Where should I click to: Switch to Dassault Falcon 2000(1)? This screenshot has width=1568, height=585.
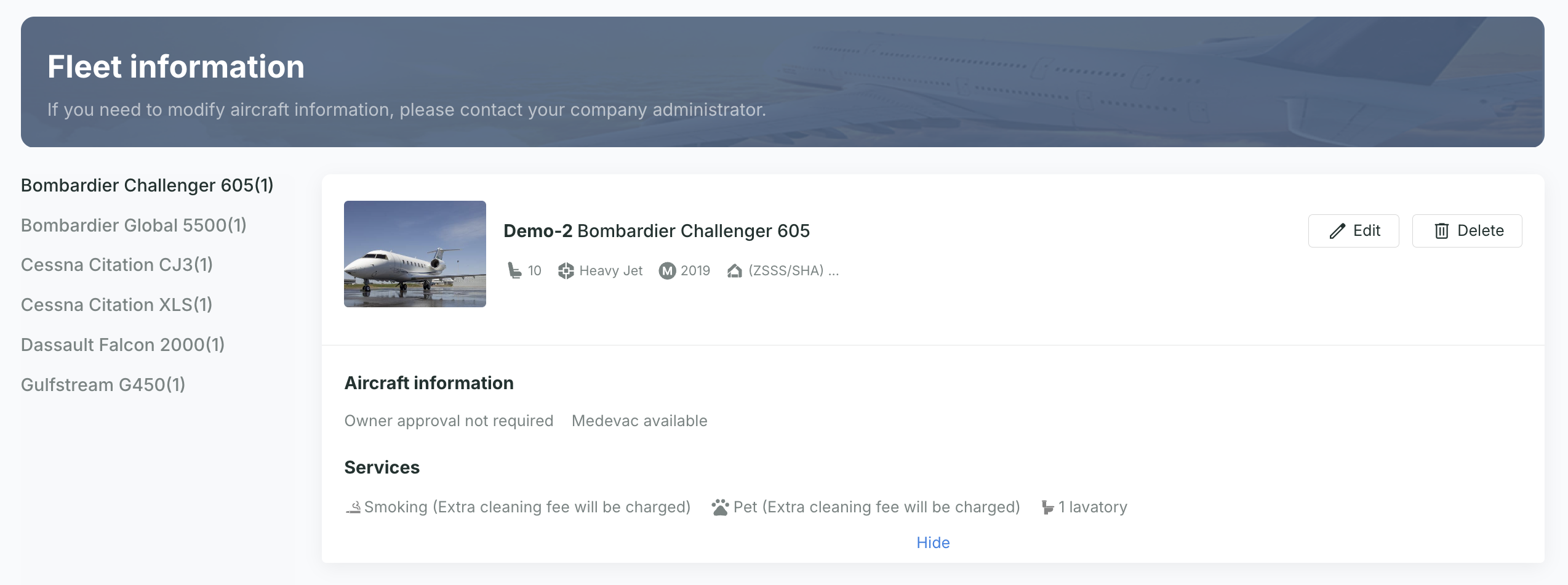click(x=122, y=345)
